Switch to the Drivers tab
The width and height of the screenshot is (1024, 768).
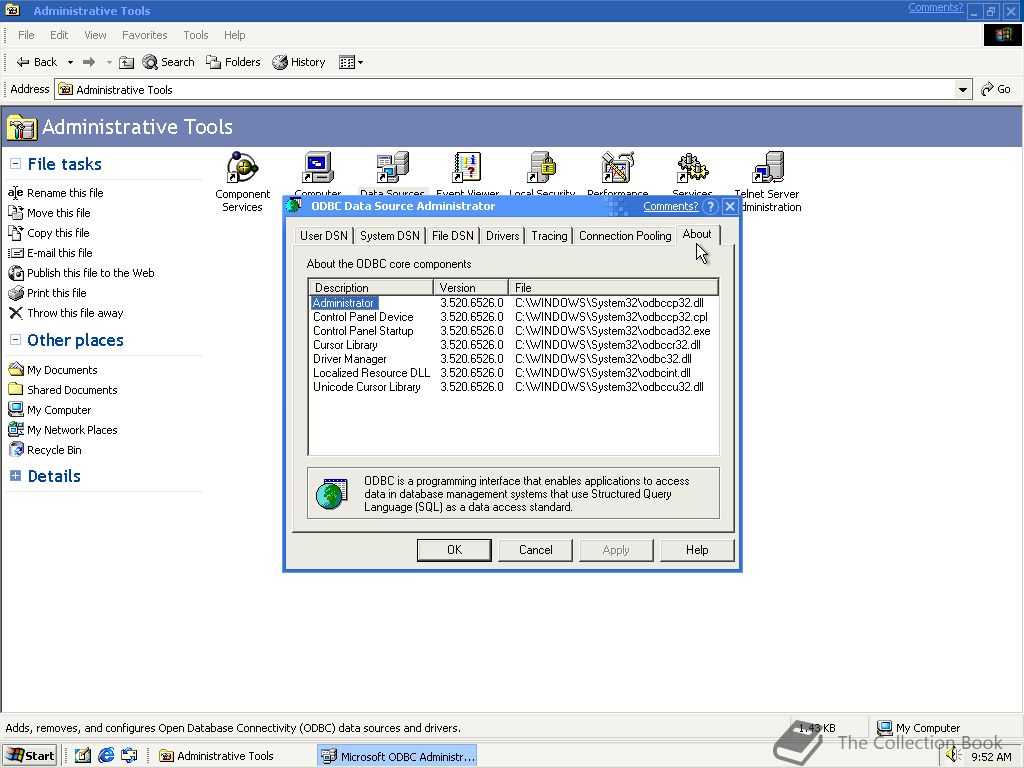(x=502, y=236)
